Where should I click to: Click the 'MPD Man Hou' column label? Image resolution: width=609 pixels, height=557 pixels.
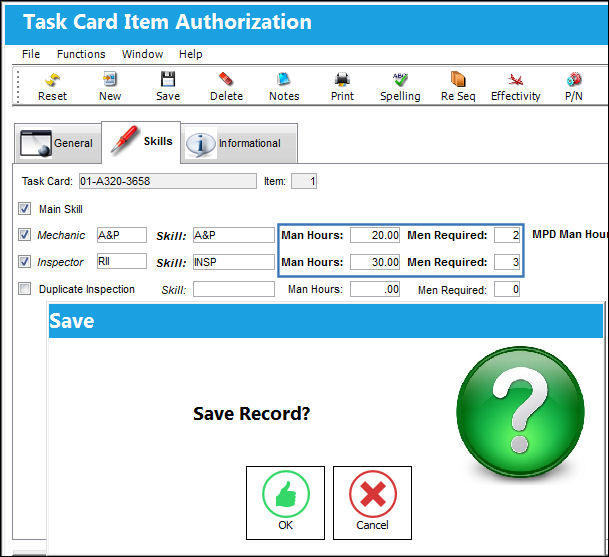tap(569, 234)
